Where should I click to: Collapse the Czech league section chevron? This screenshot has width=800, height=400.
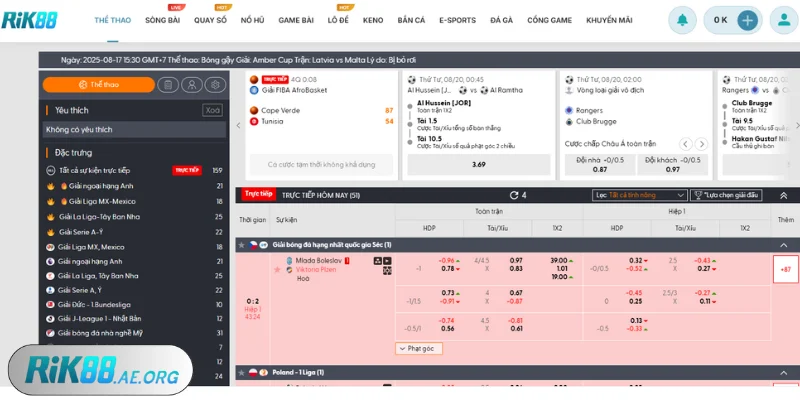click(783, 244)
